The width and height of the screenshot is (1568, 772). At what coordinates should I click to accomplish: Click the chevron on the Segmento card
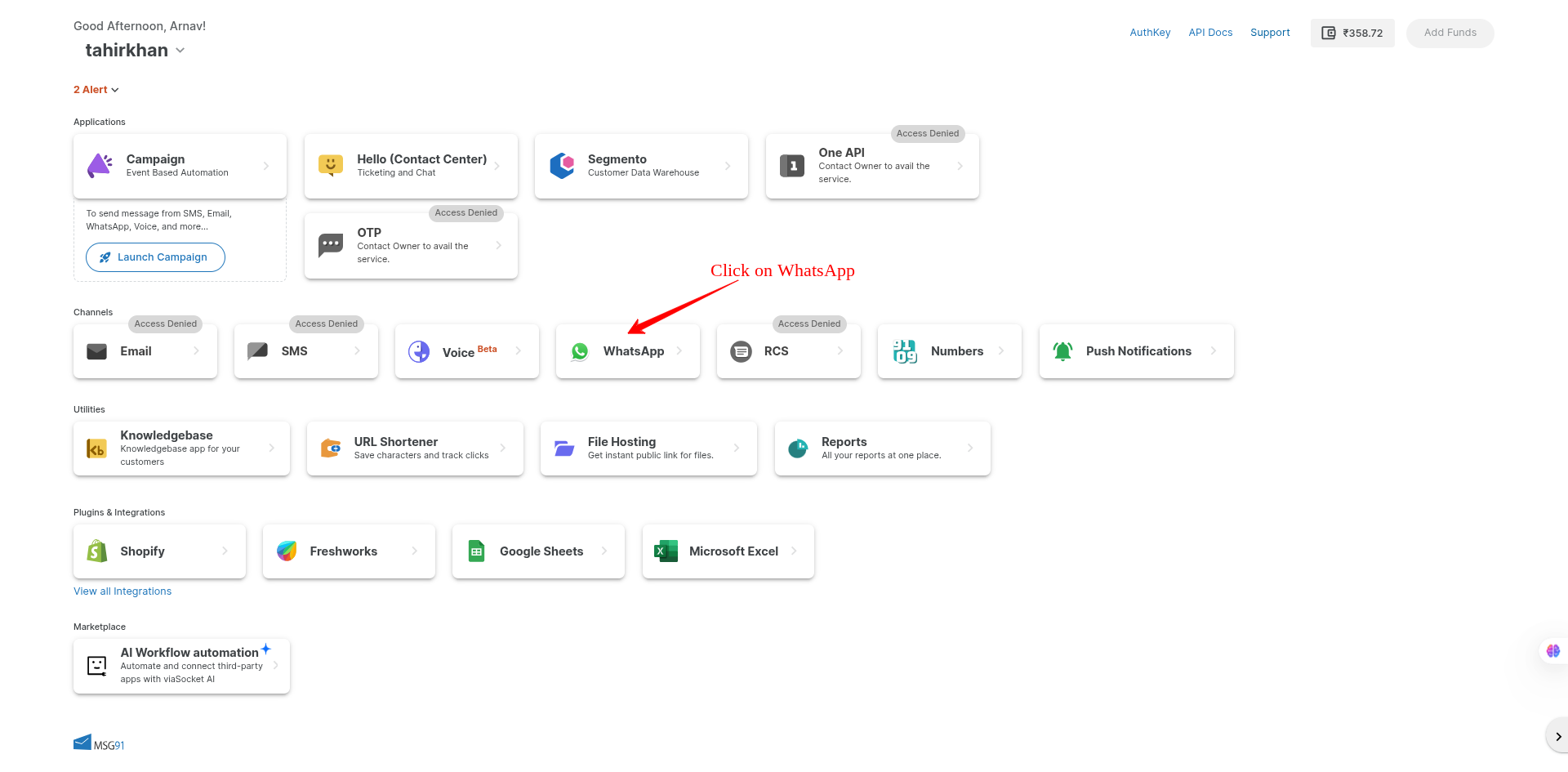(x=728, y=166)
